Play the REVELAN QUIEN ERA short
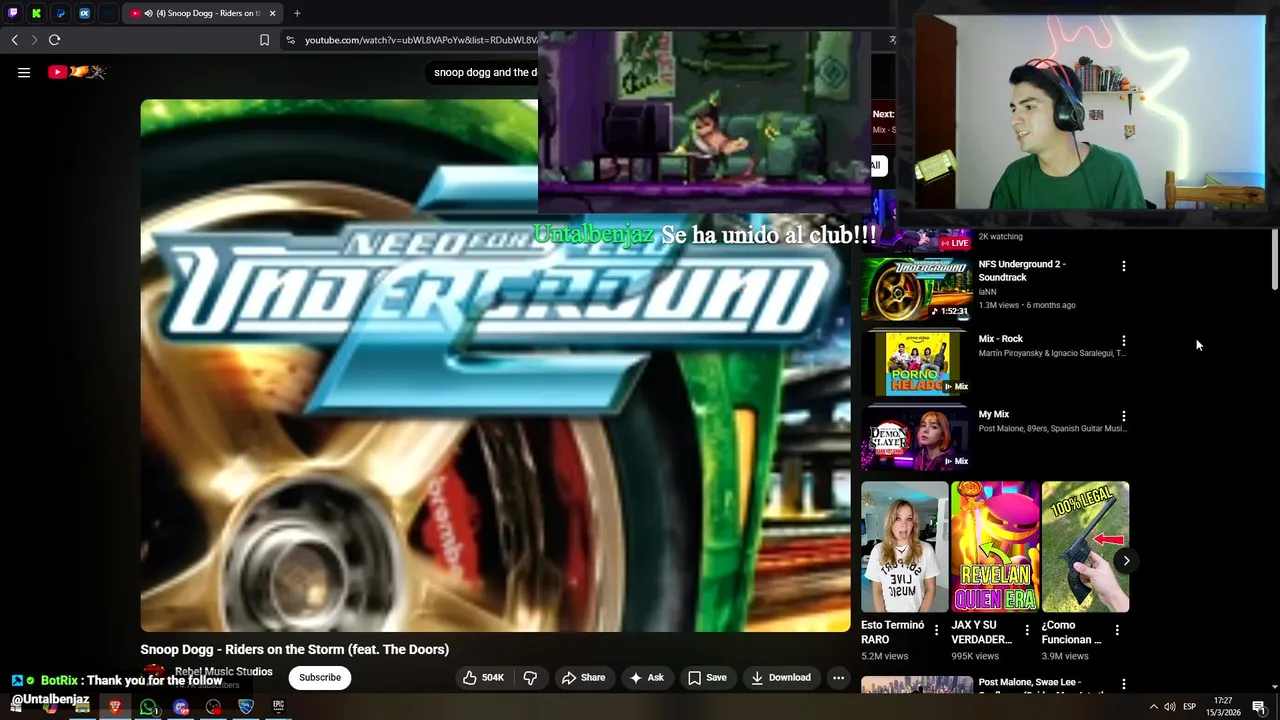The height and width of the screenshot is (720, 1280). [995, 547]
